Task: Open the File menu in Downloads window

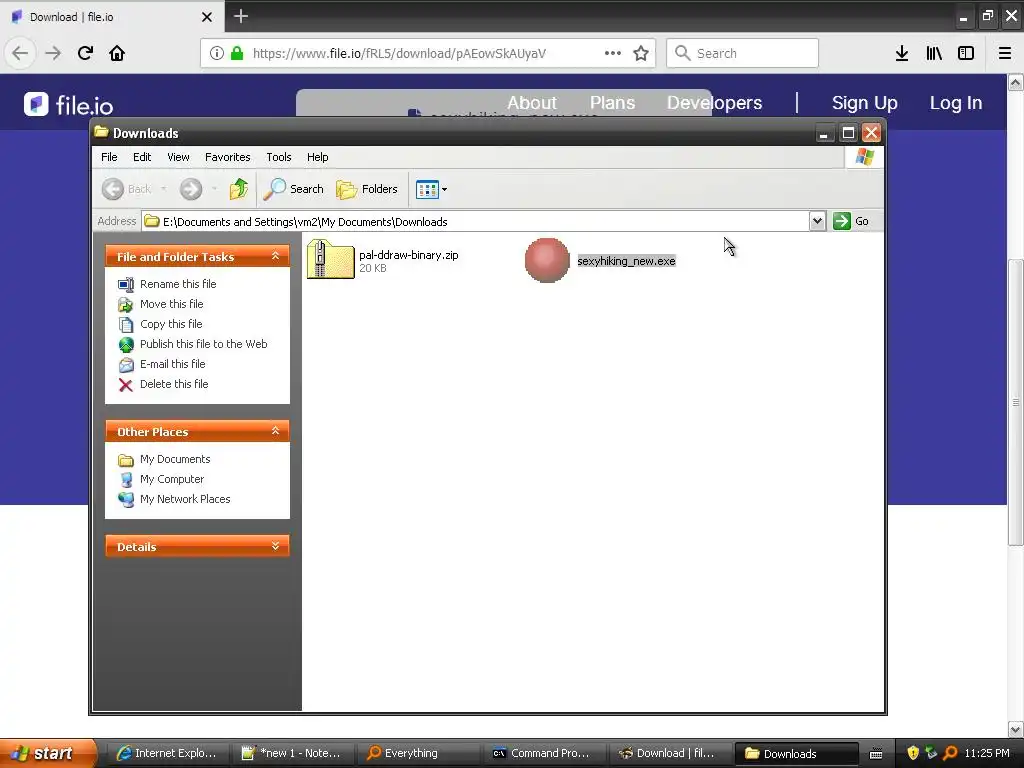Action: click(109, 157)
